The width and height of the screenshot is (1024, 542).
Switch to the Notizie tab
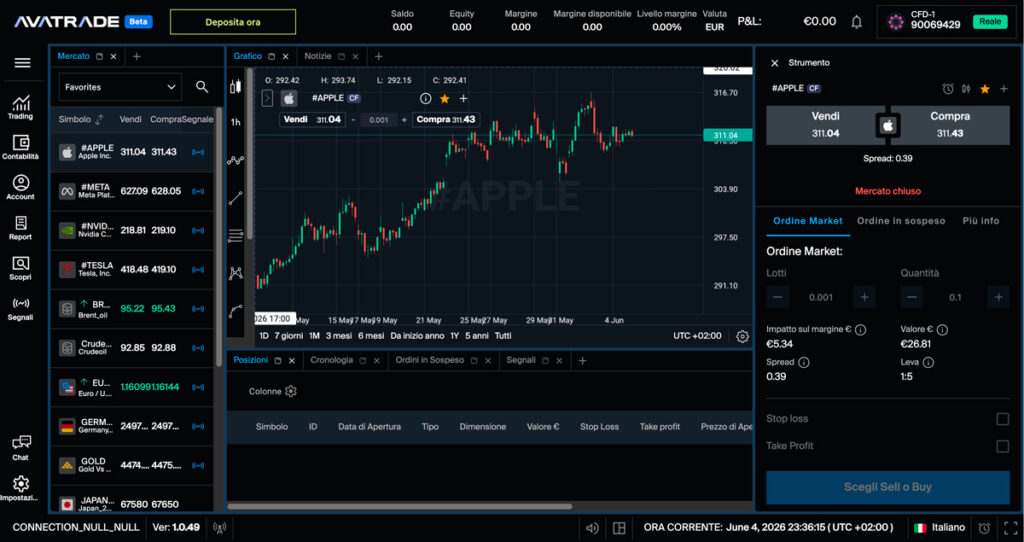coord(318,56)
